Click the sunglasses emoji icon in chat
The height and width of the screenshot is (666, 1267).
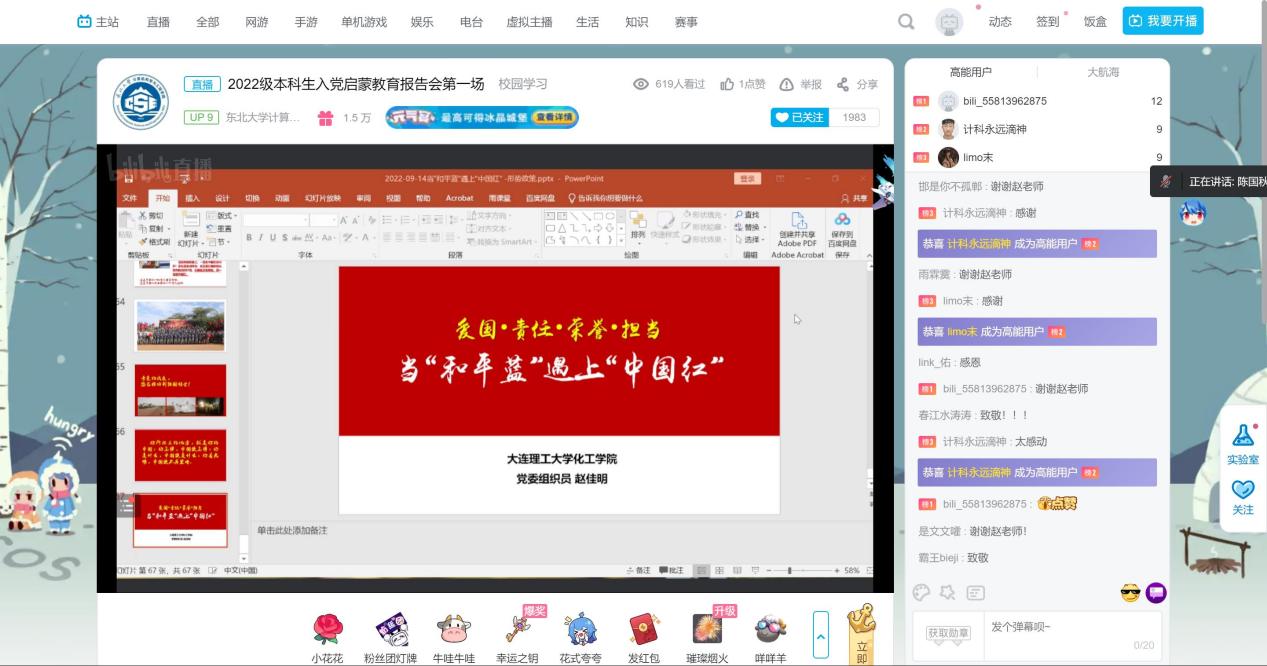(1130, 593)
